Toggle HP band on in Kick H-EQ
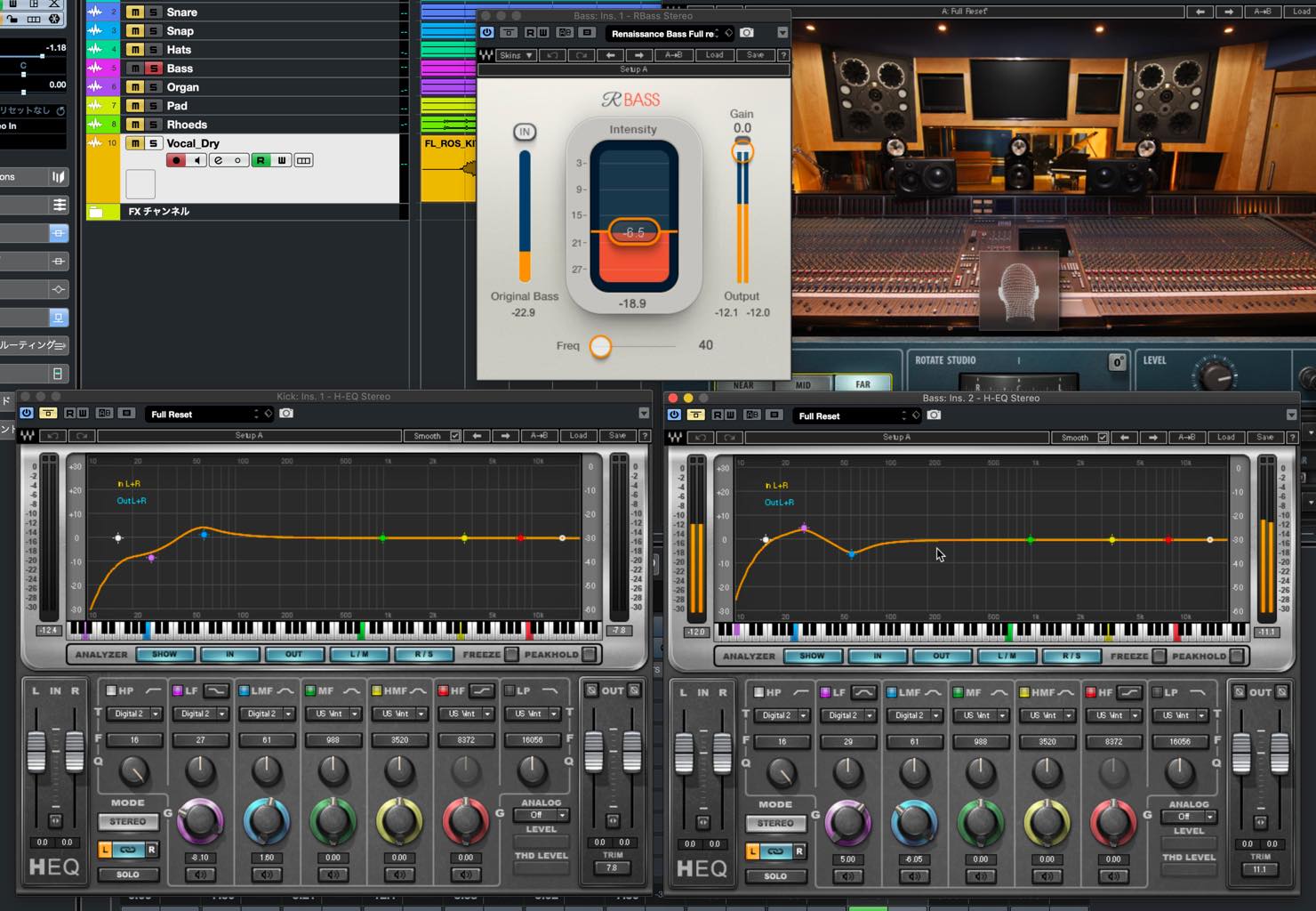 tap(111, 690)
